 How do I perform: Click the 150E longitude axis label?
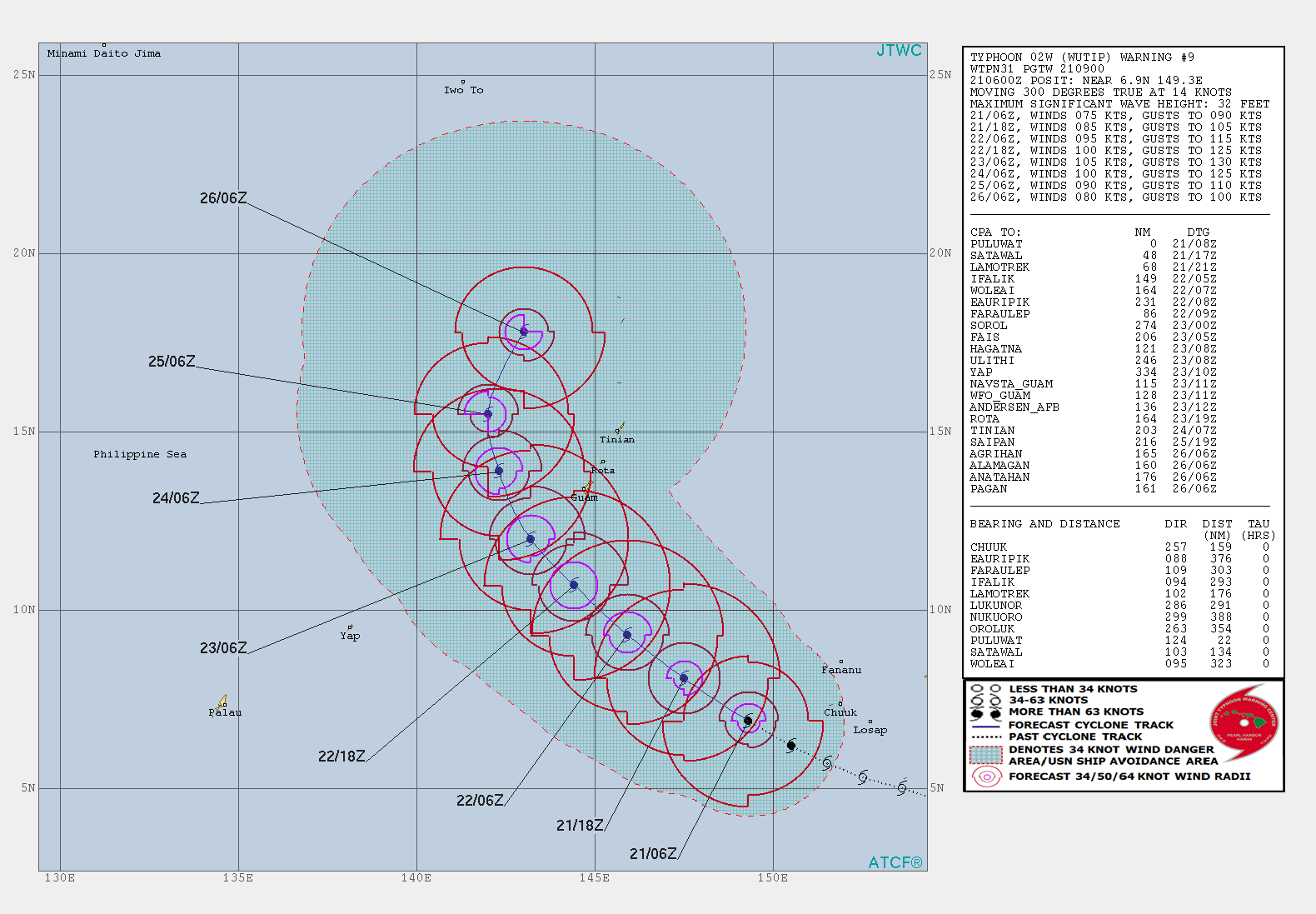[773, 878]
